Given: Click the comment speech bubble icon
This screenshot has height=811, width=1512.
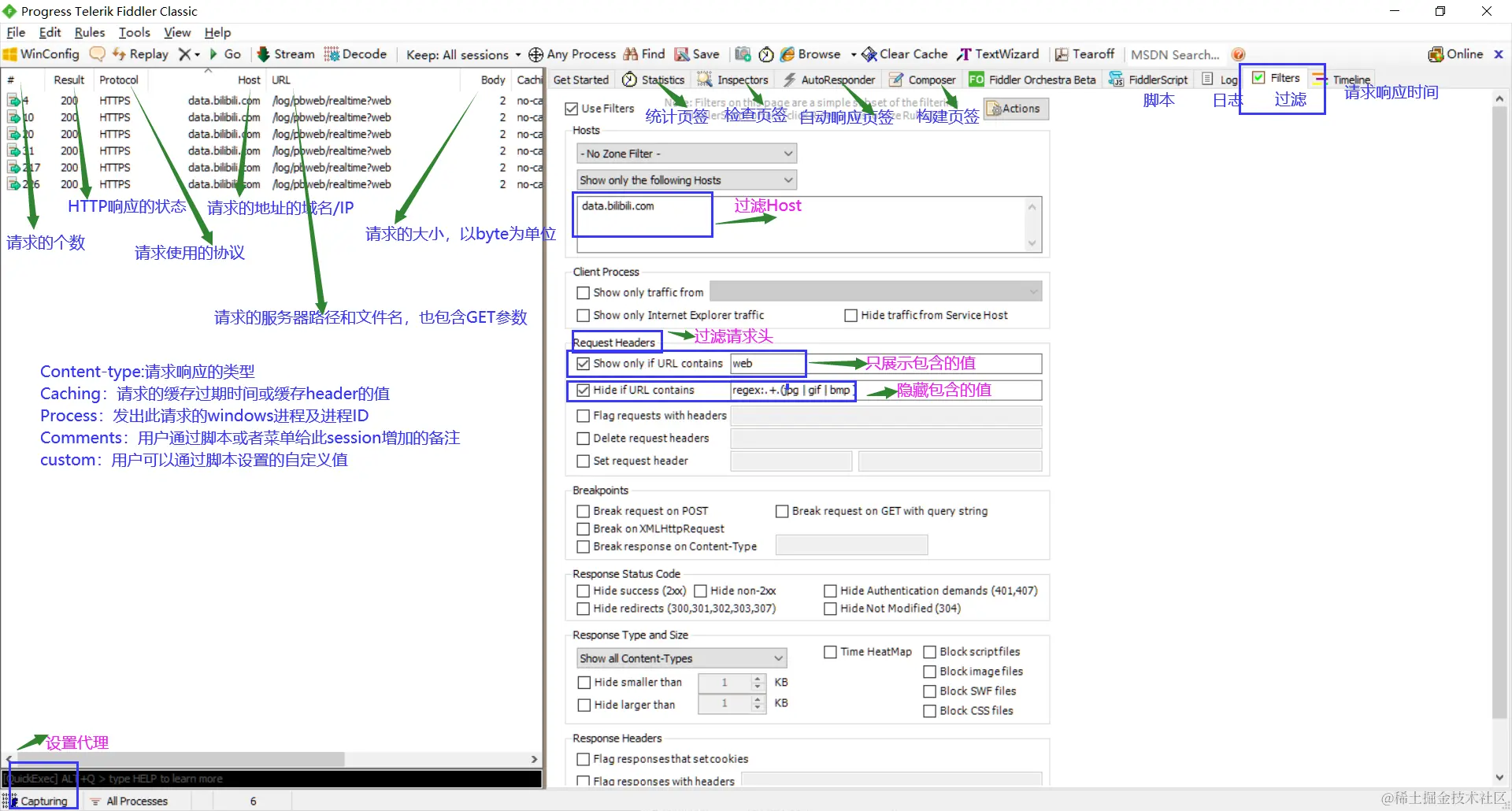Looking at the screenshot, I should (x=97, y=54).
